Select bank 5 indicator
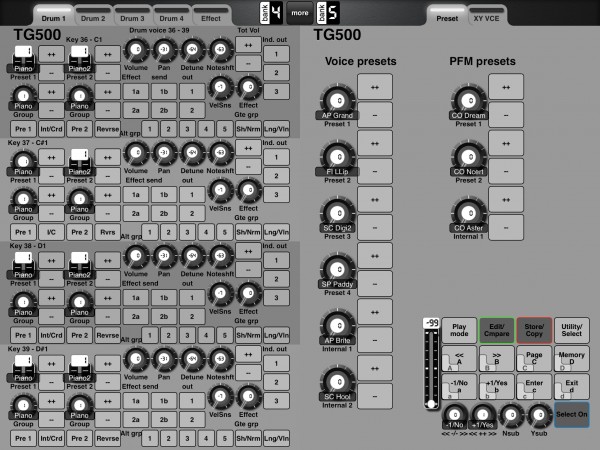This screenshot has width=600, height=450. tap(328, 13)
